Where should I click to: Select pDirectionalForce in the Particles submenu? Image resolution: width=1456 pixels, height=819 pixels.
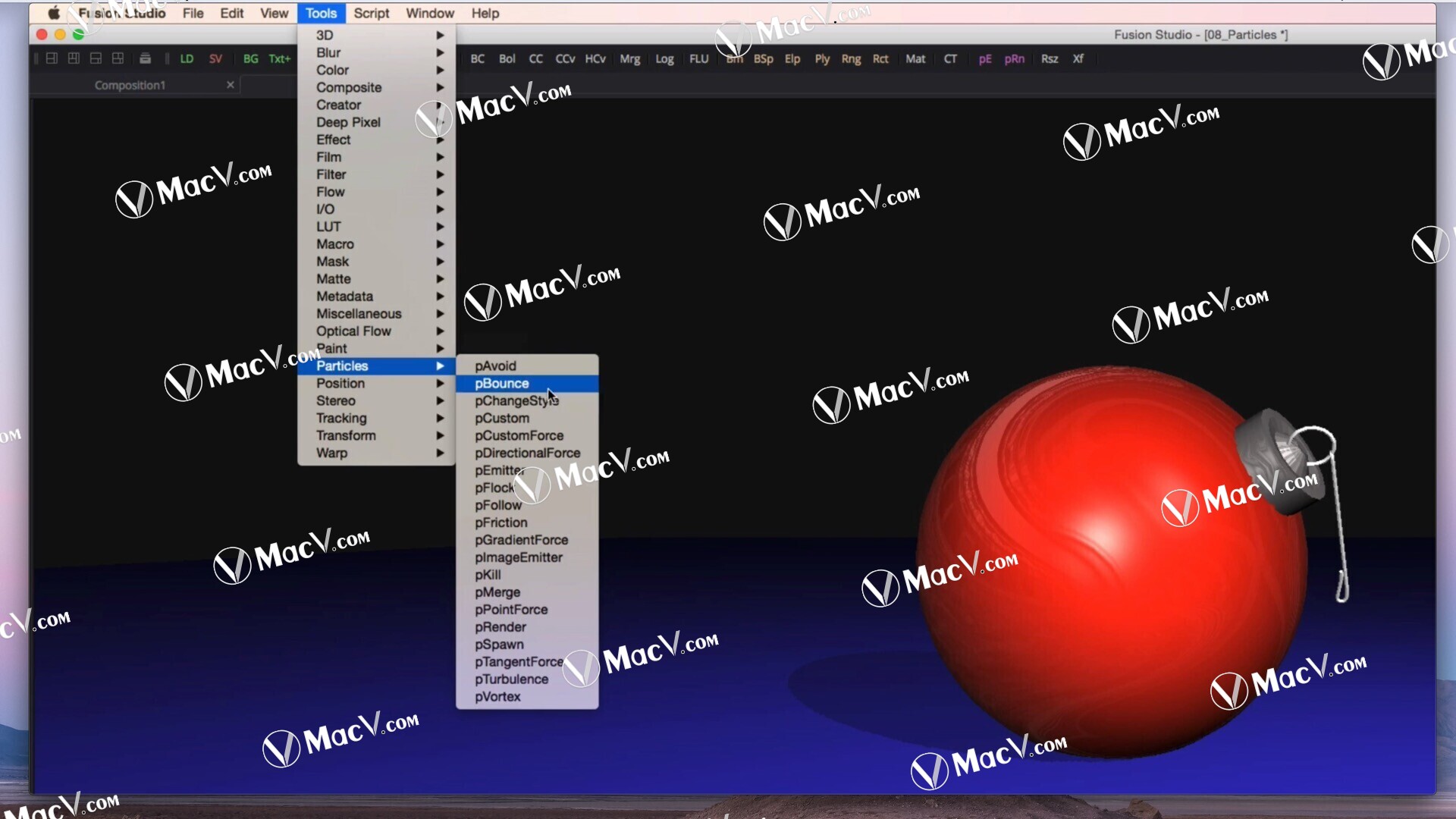tap(527, 453)
